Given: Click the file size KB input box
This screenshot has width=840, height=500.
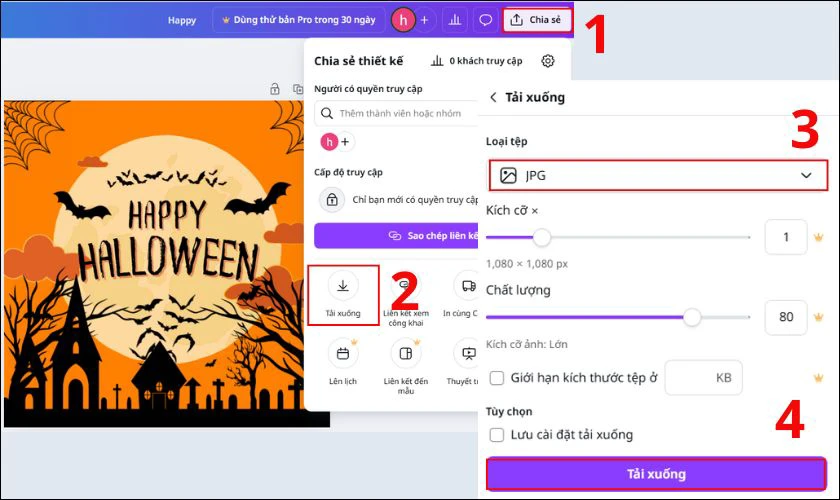Looking at the screenshot, I should coord(703,378).
